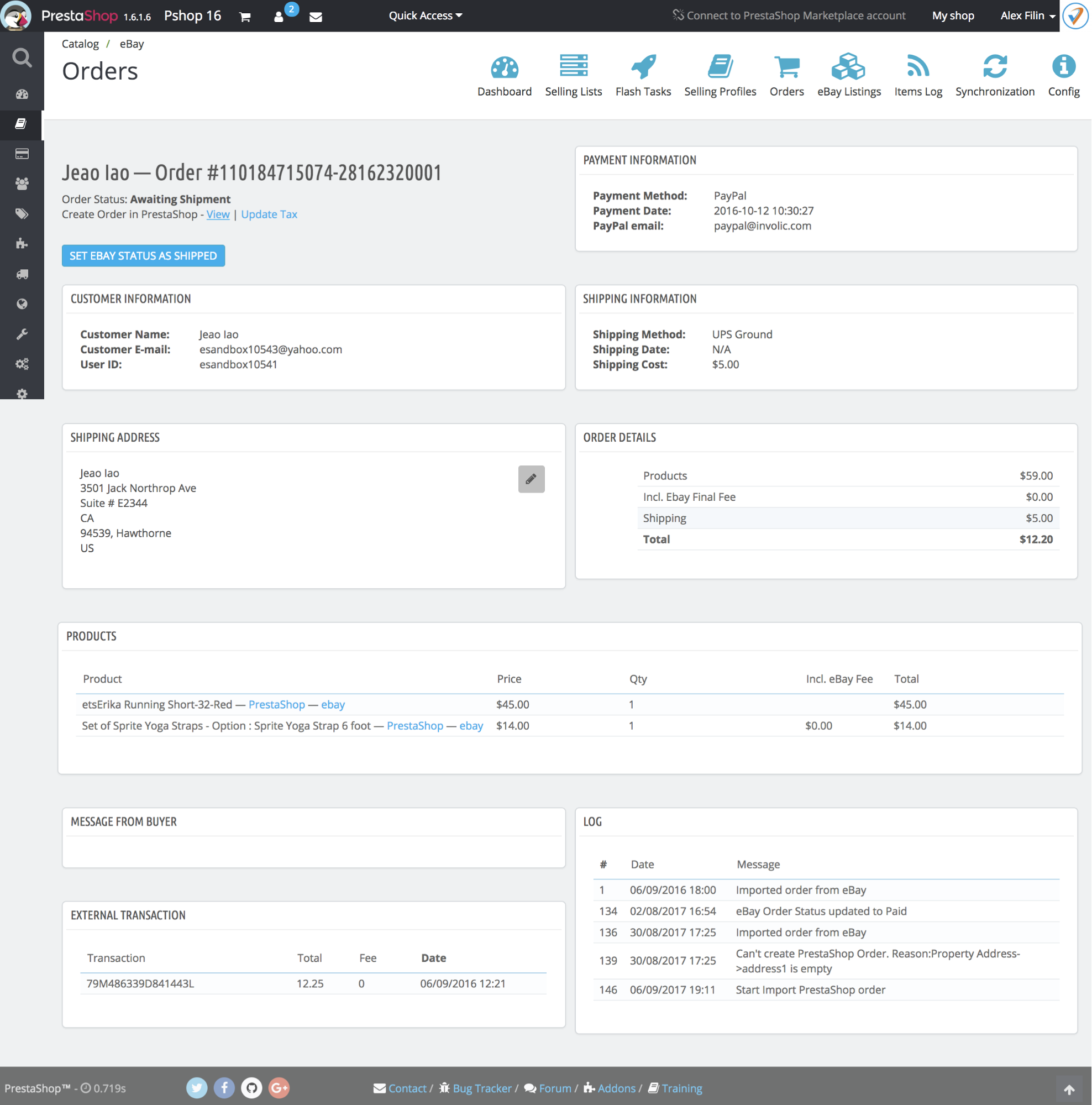Toggle PrestaShop marketplace connection
This screenshot has width=1092, height=1105.
pyautogui.click(x=789, y=15)
